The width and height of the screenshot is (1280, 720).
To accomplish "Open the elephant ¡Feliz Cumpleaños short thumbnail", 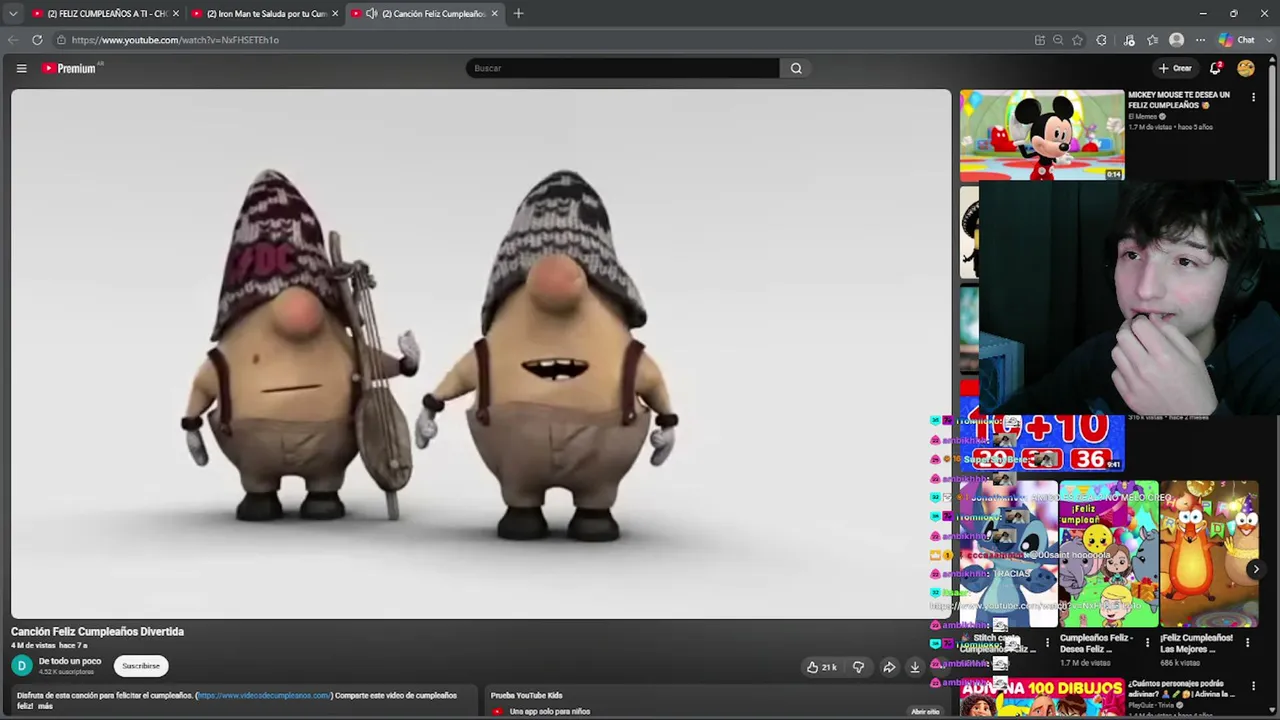I will [x=1109, y=554].
